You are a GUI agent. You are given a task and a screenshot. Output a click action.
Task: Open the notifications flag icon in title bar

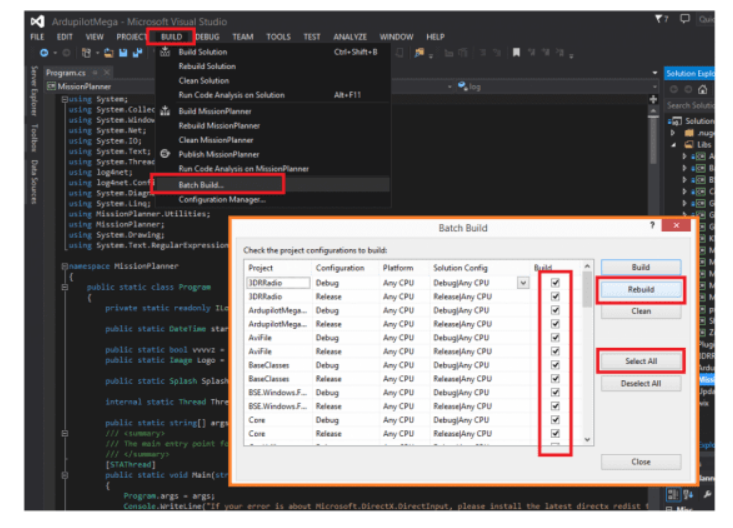click(660, 19)
